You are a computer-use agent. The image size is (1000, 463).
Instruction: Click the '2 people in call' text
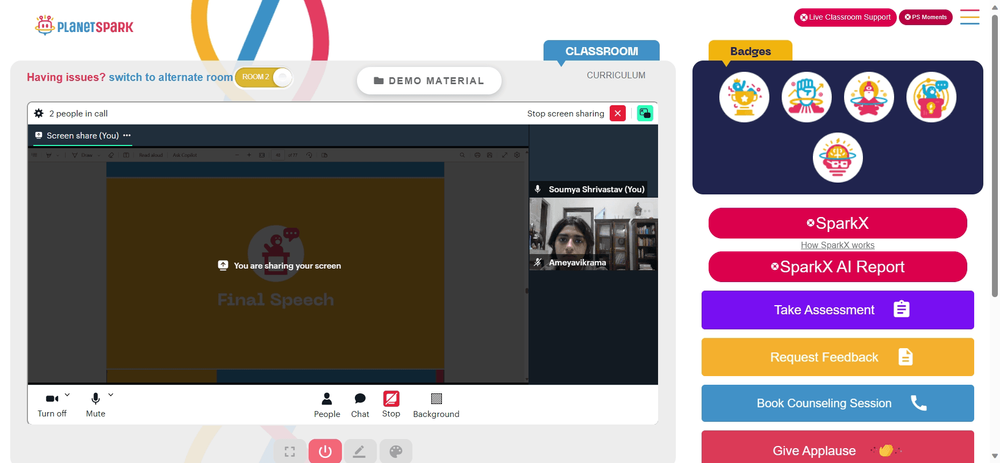[78, 114]
